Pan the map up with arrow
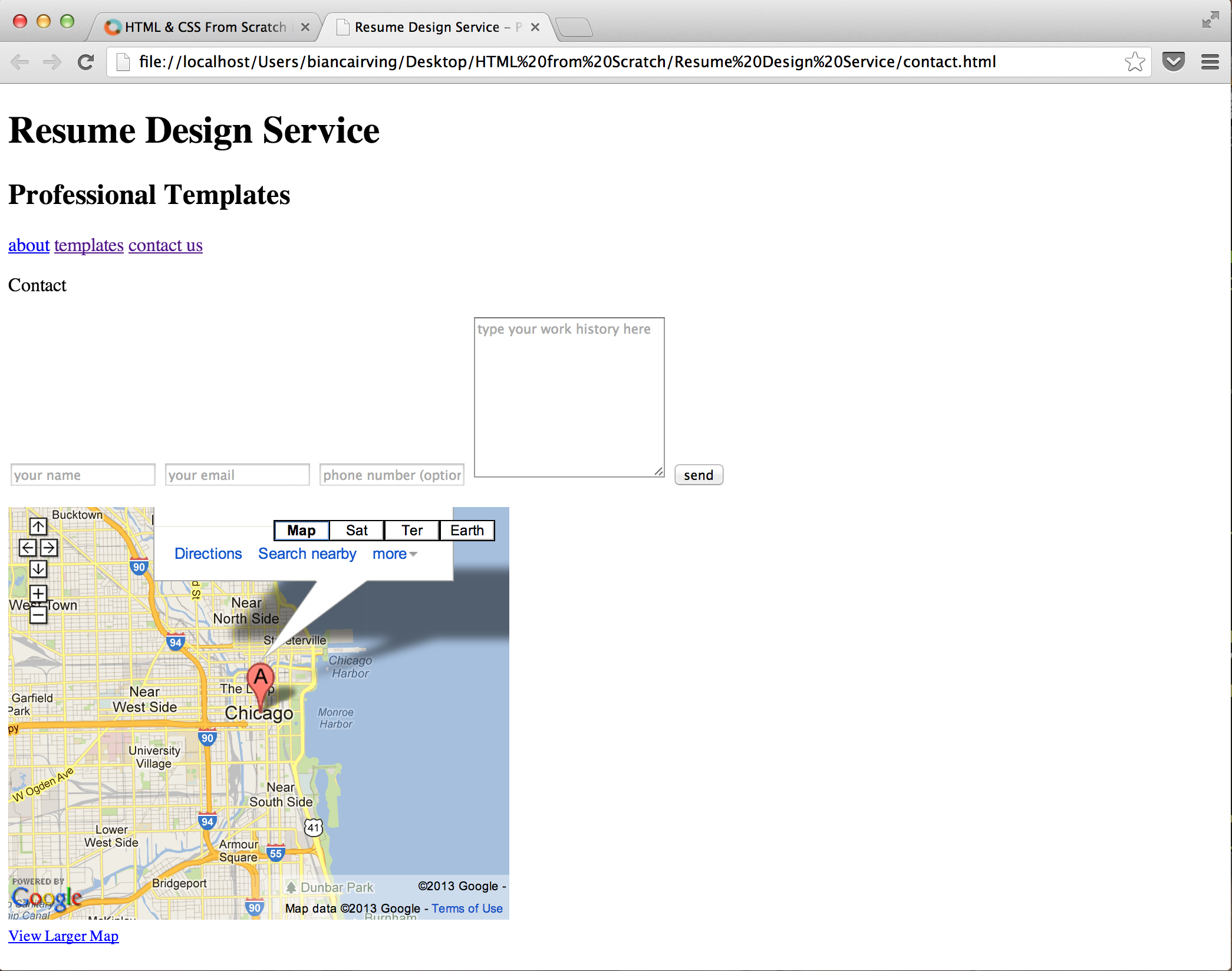The height and width of the screenshot is (971, 1232). coord(38,526)
